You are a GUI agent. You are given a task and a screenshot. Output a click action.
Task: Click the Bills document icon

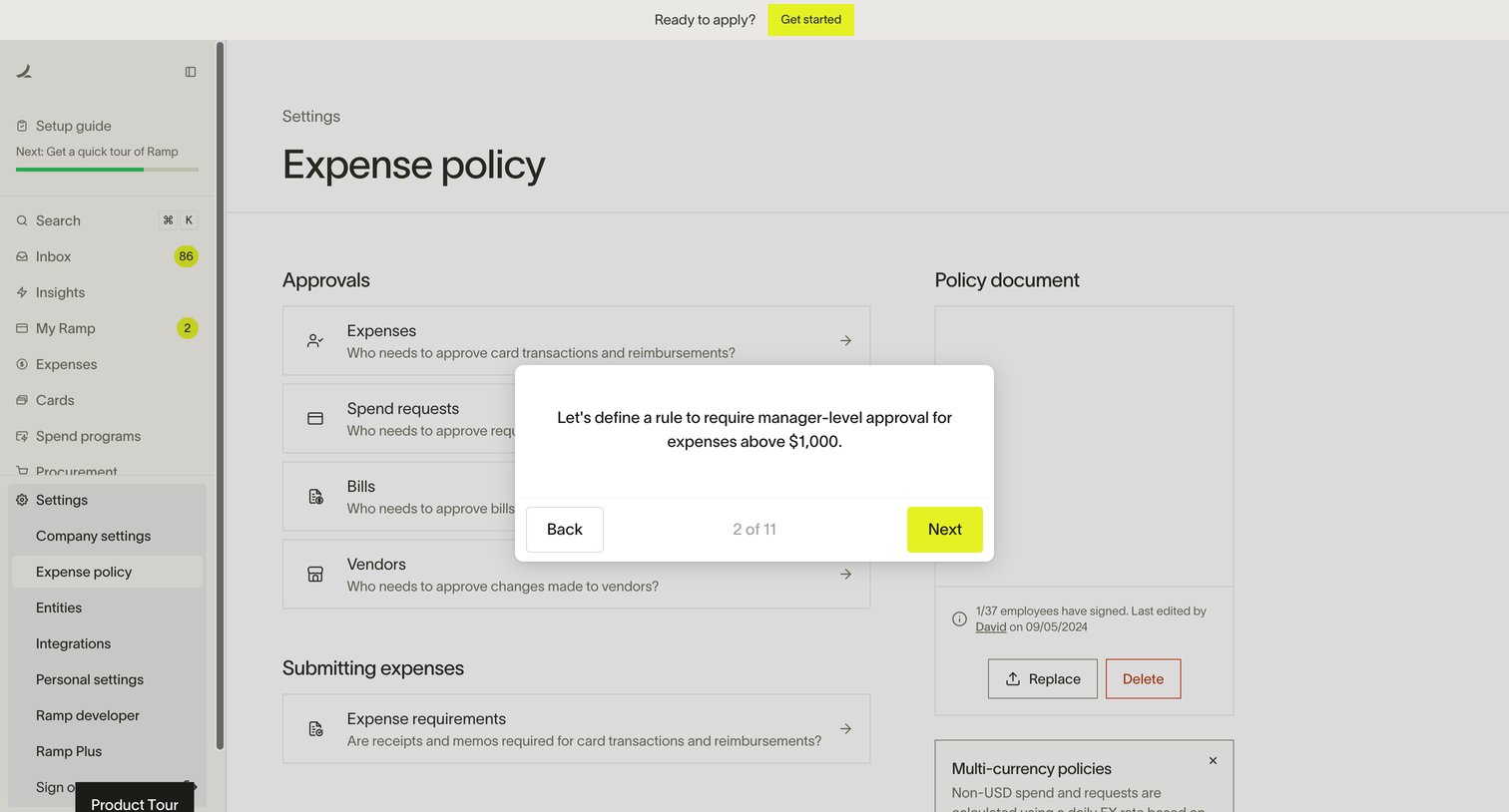(x=315, y=497)
